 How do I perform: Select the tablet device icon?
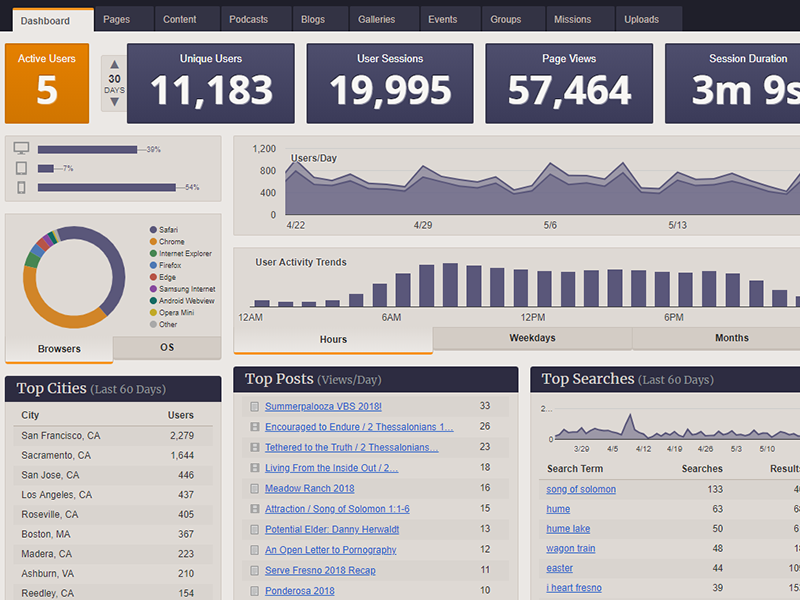coord(21,167)
